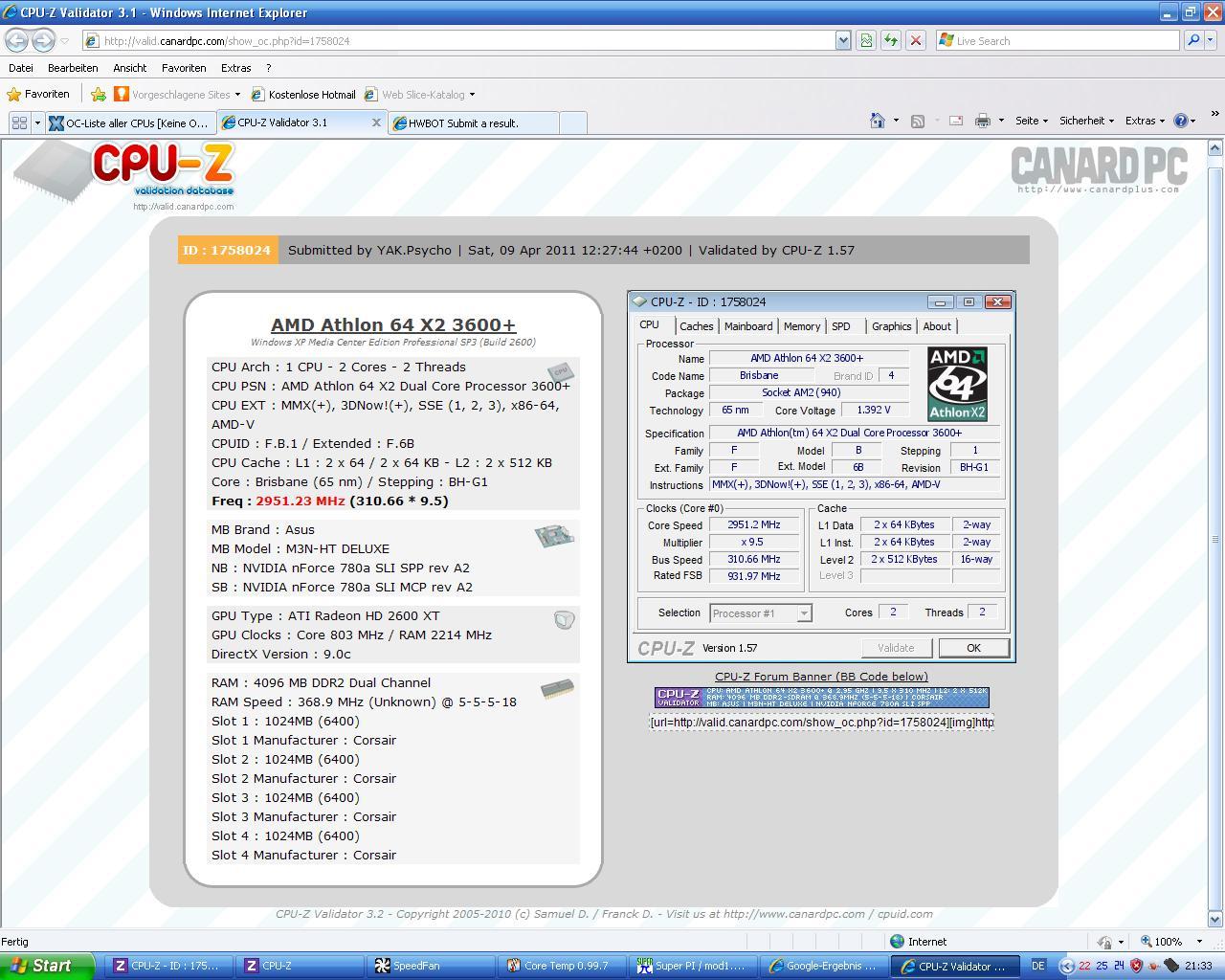Viewport: 1225px width, 980px height.
Task: Open the Datei menu
Action: coord(20,68)
